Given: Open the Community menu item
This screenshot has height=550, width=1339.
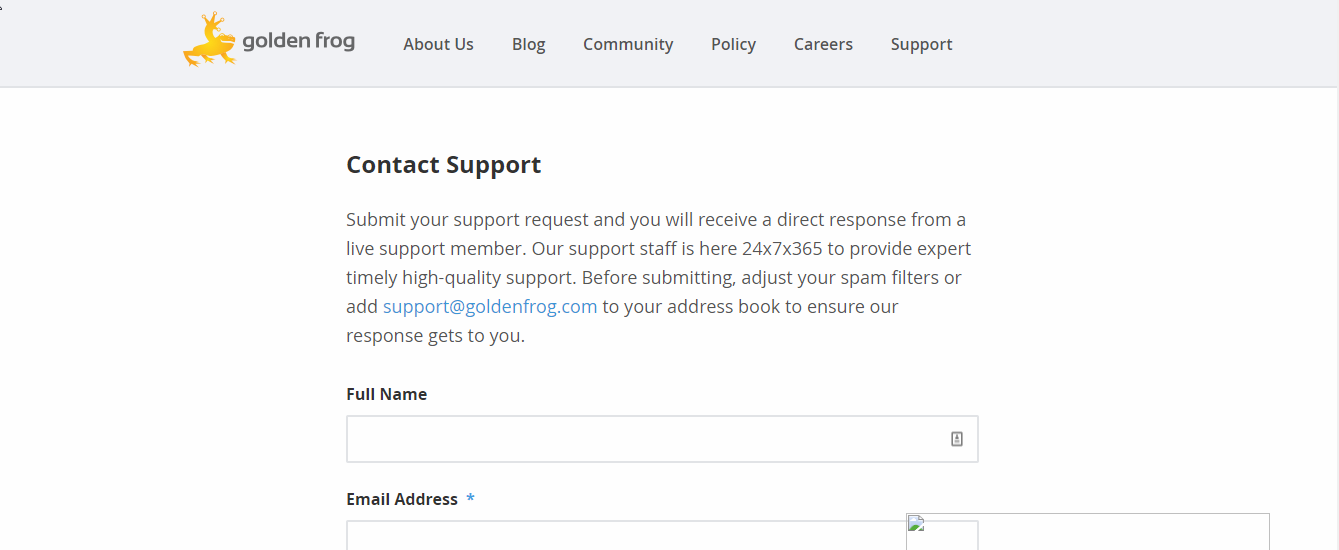Looking at the screenshot, I should (x=628, y=44).
